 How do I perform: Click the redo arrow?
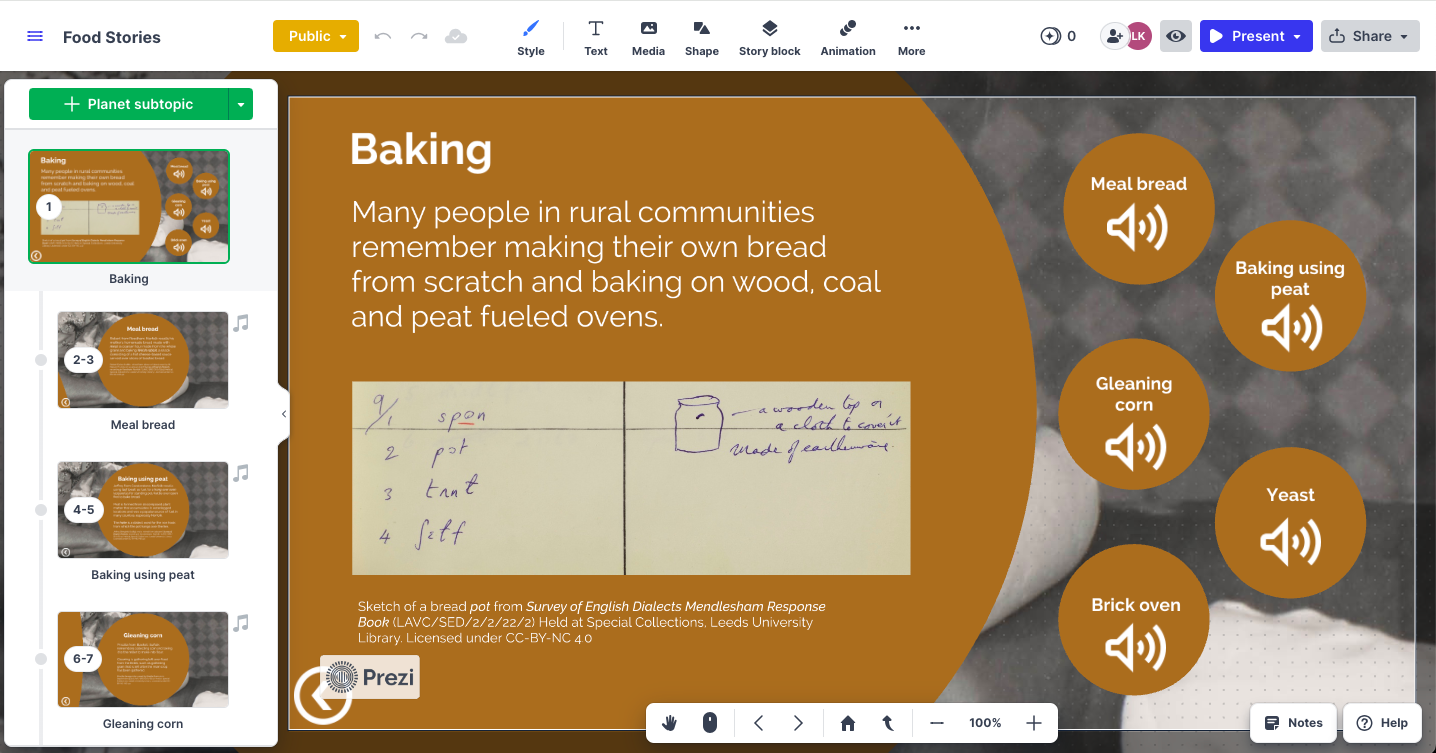point(419,36)
